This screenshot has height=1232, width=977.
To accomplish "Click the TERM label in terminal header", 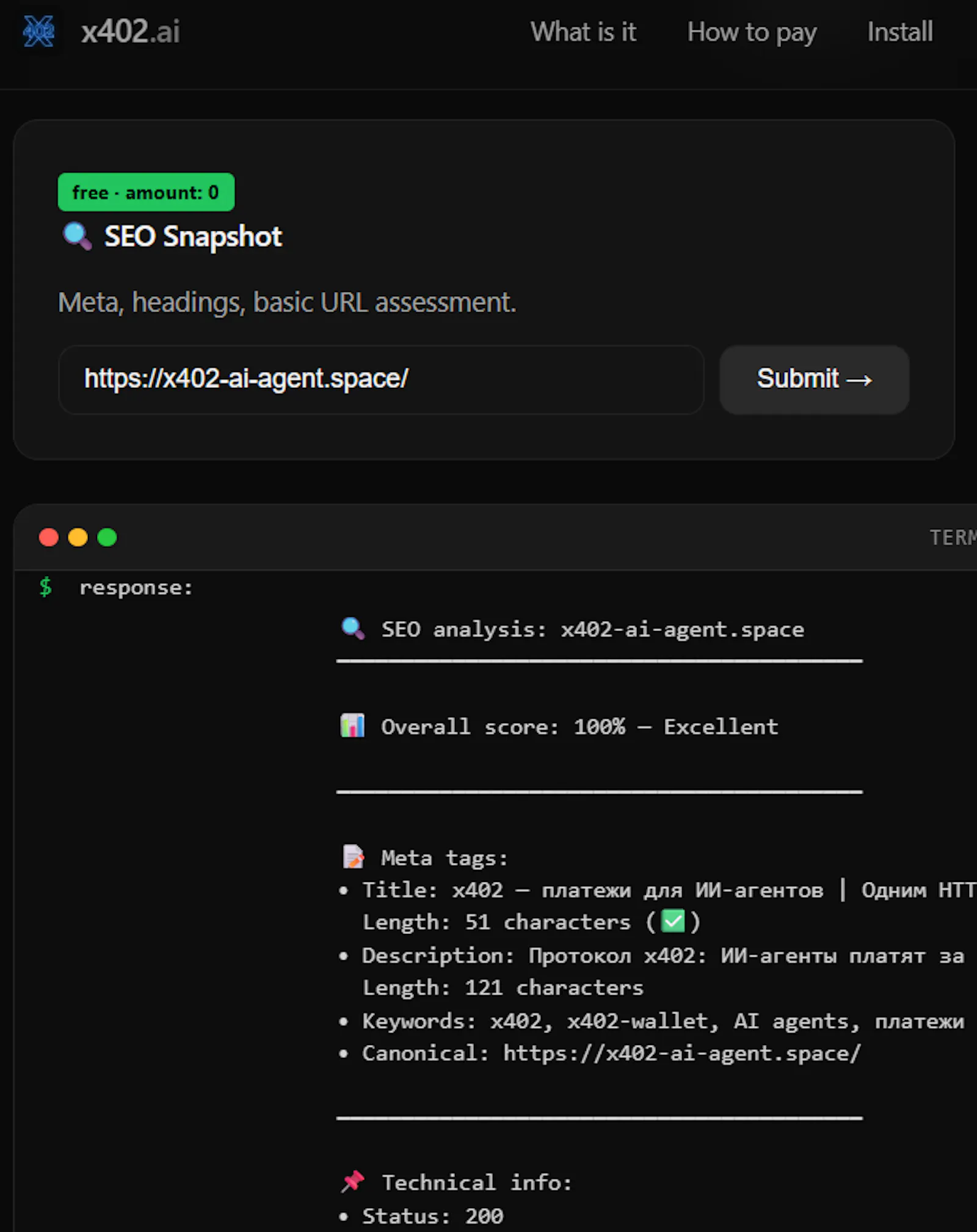I will (953, 538).
